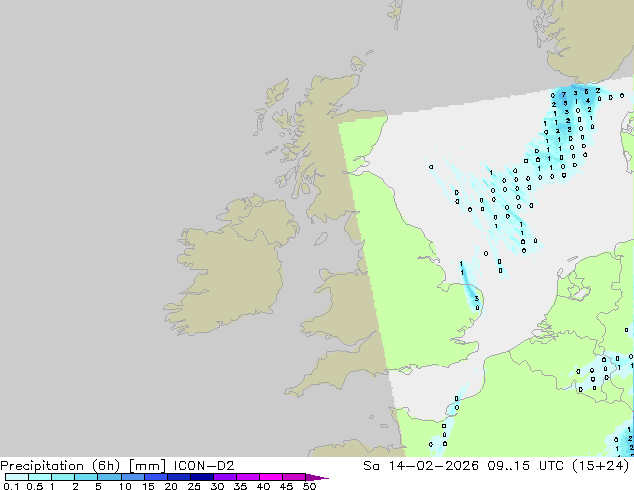Click the '7' precipitation value on the map
This screenshot has width=634, height=490.
click(x=564, y=95)
